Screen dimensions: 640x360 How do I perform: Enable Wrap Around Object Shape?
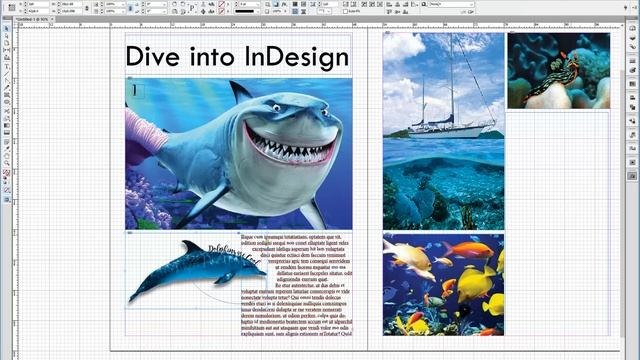tap(295, 11)
